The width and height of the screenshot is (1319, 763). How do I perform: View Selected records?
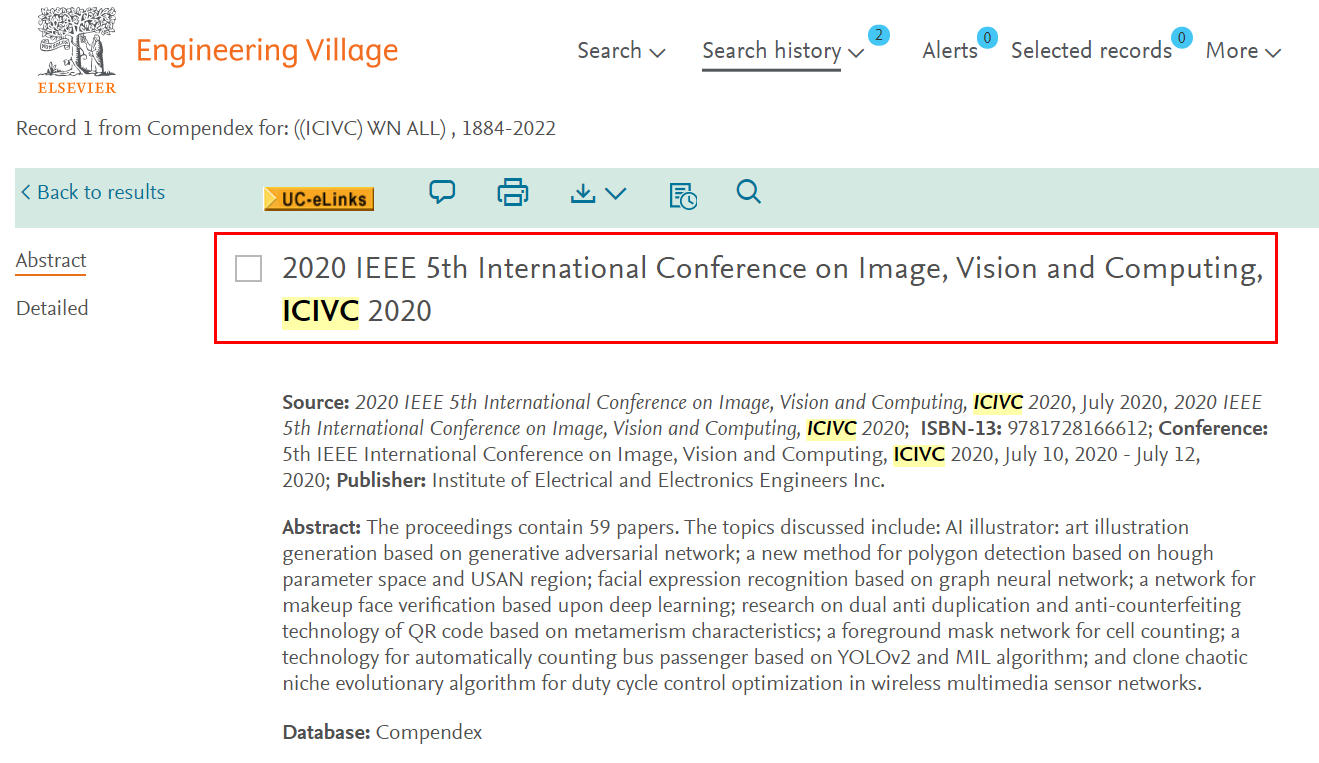click(1091, 51)
